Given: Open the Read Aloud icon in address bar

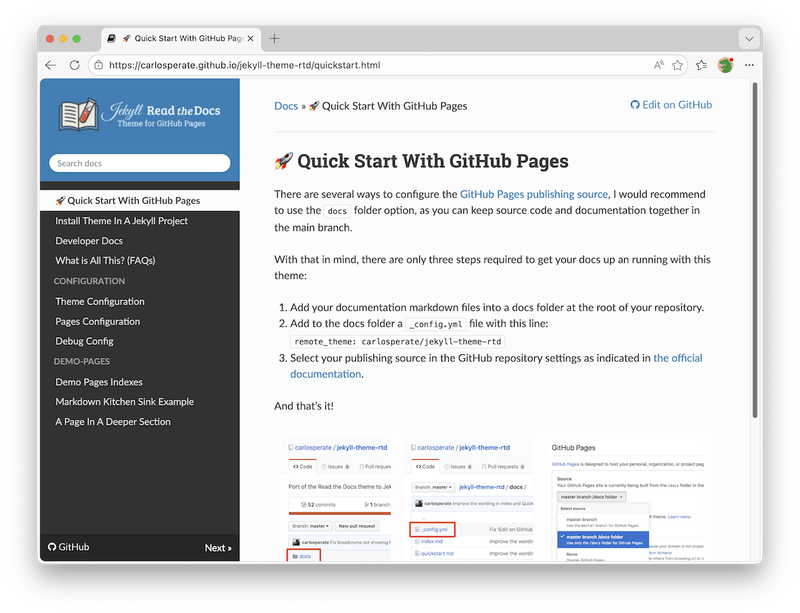Looking at the screenshot, I should (x=659, y=65).
